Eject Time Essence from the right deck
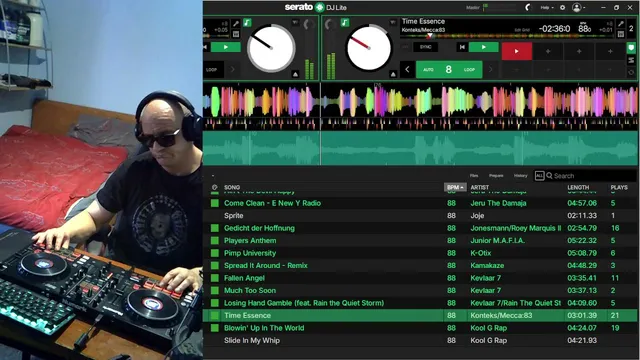This screenshot has height=360, width=640. coord(393,74)
